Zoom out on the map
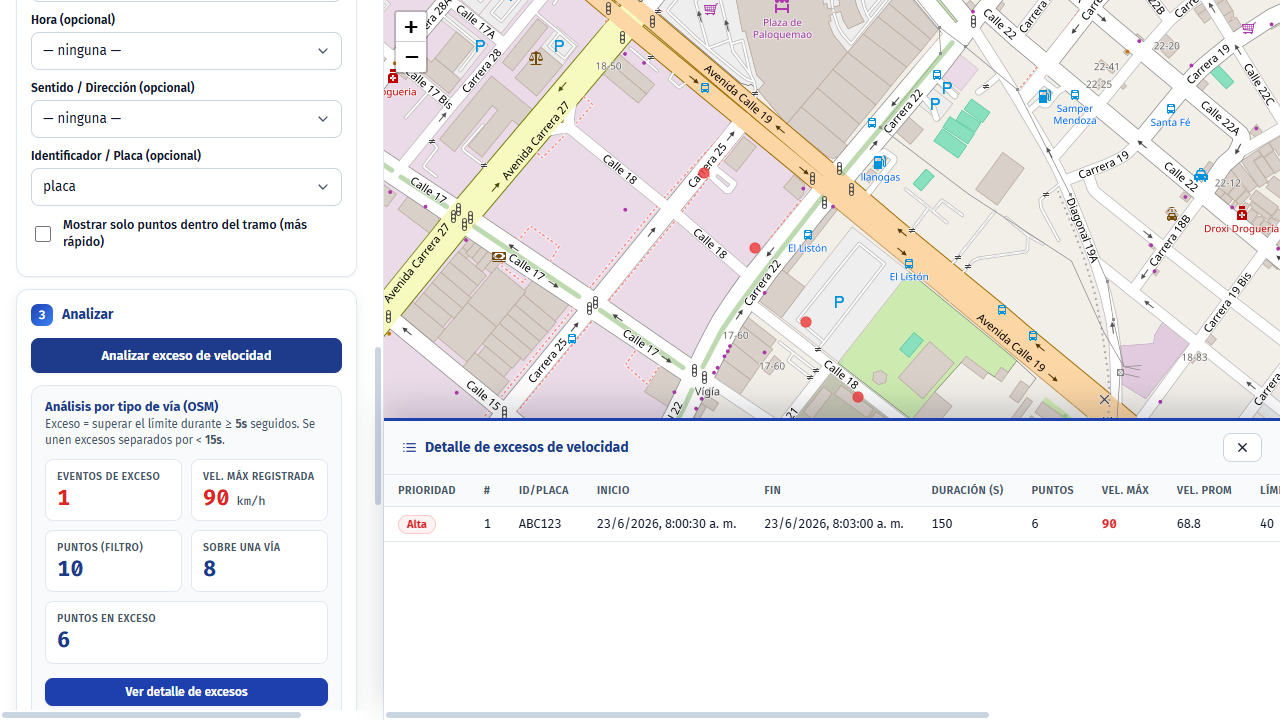 pos(410,57)
